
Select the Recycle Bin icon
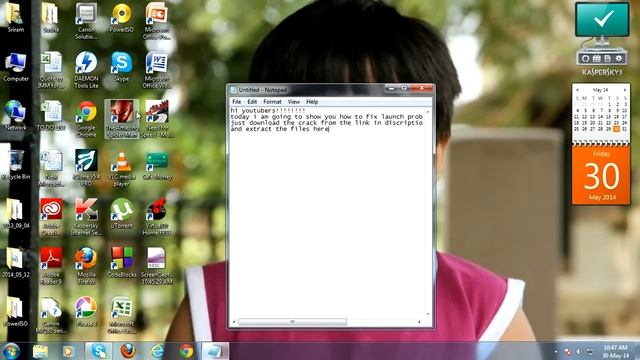click(x=16, y=164)
